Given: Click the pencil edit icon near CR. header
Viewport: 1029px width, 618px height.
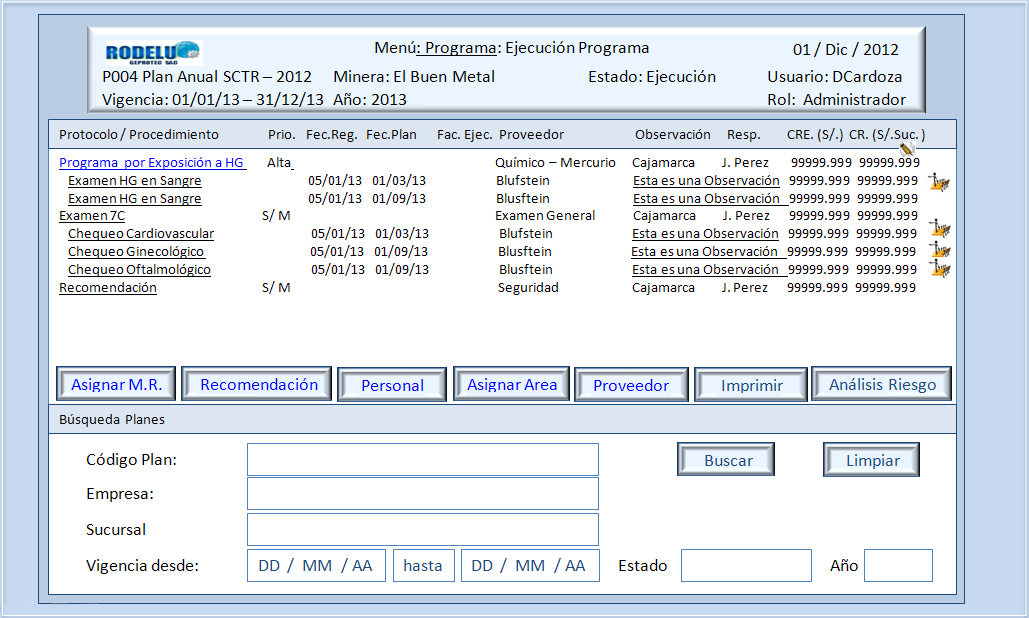Looking at the screenshot, I should pos(908,149).
